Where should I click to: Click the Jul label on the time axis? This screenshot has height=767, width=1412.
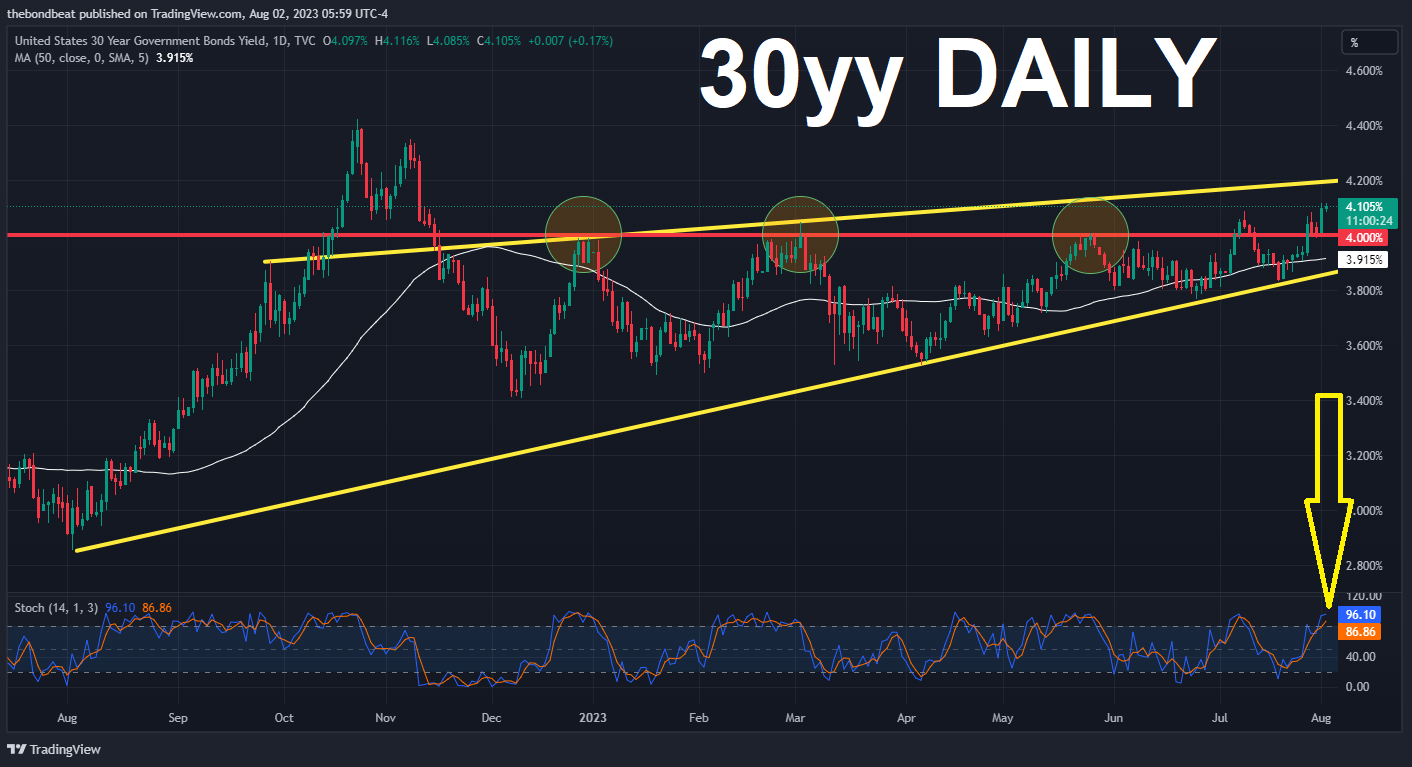pos(1219,718)
